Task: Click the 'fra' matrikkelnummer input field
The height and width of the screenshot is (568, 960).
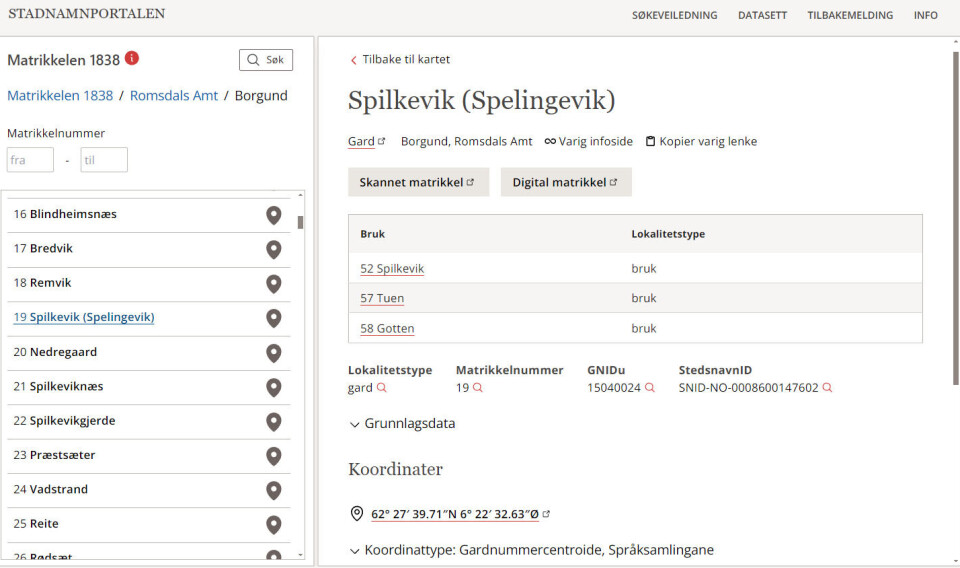Action: [30, 160]
